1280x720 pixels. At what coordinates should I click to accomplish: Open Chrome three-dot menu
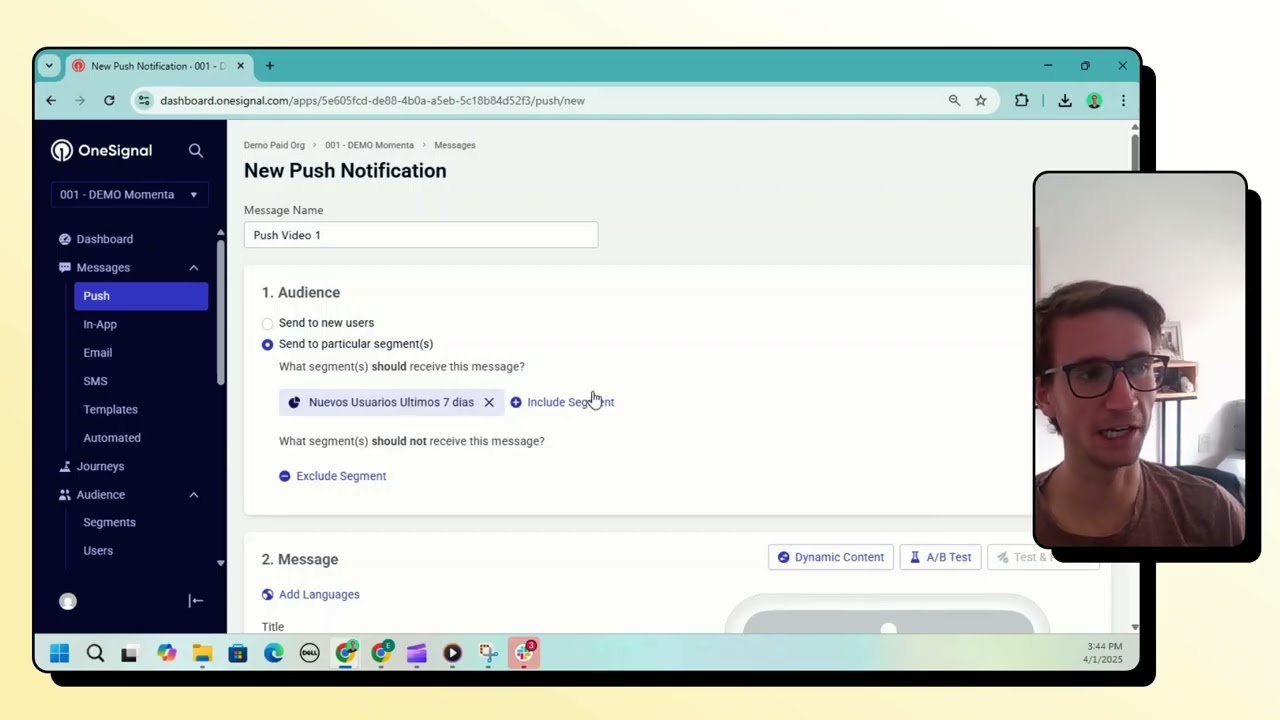[x=1123, y=100]
